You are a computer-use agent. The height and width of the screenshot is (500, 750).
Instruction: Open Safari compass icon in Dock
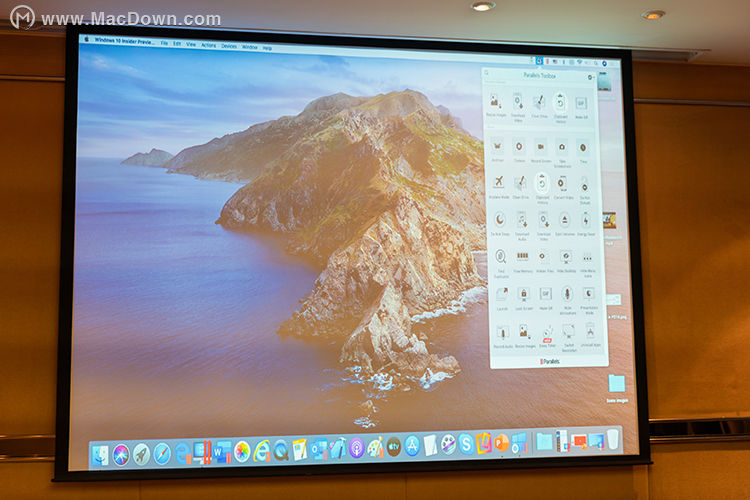(x=162, y=454)
